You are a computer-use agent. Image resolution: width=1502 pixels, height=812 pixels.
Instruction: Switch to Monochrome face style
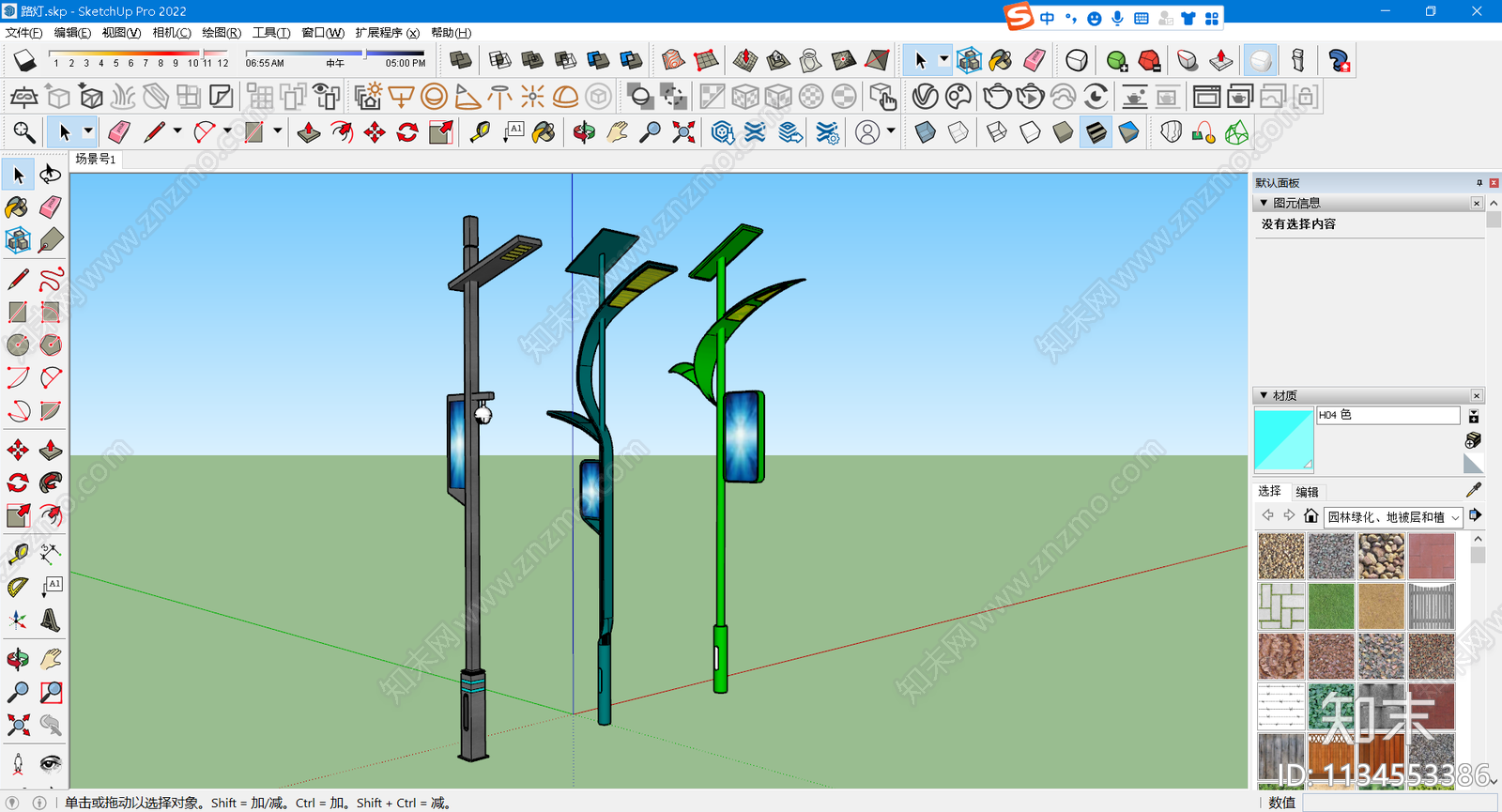point(1128,132)
